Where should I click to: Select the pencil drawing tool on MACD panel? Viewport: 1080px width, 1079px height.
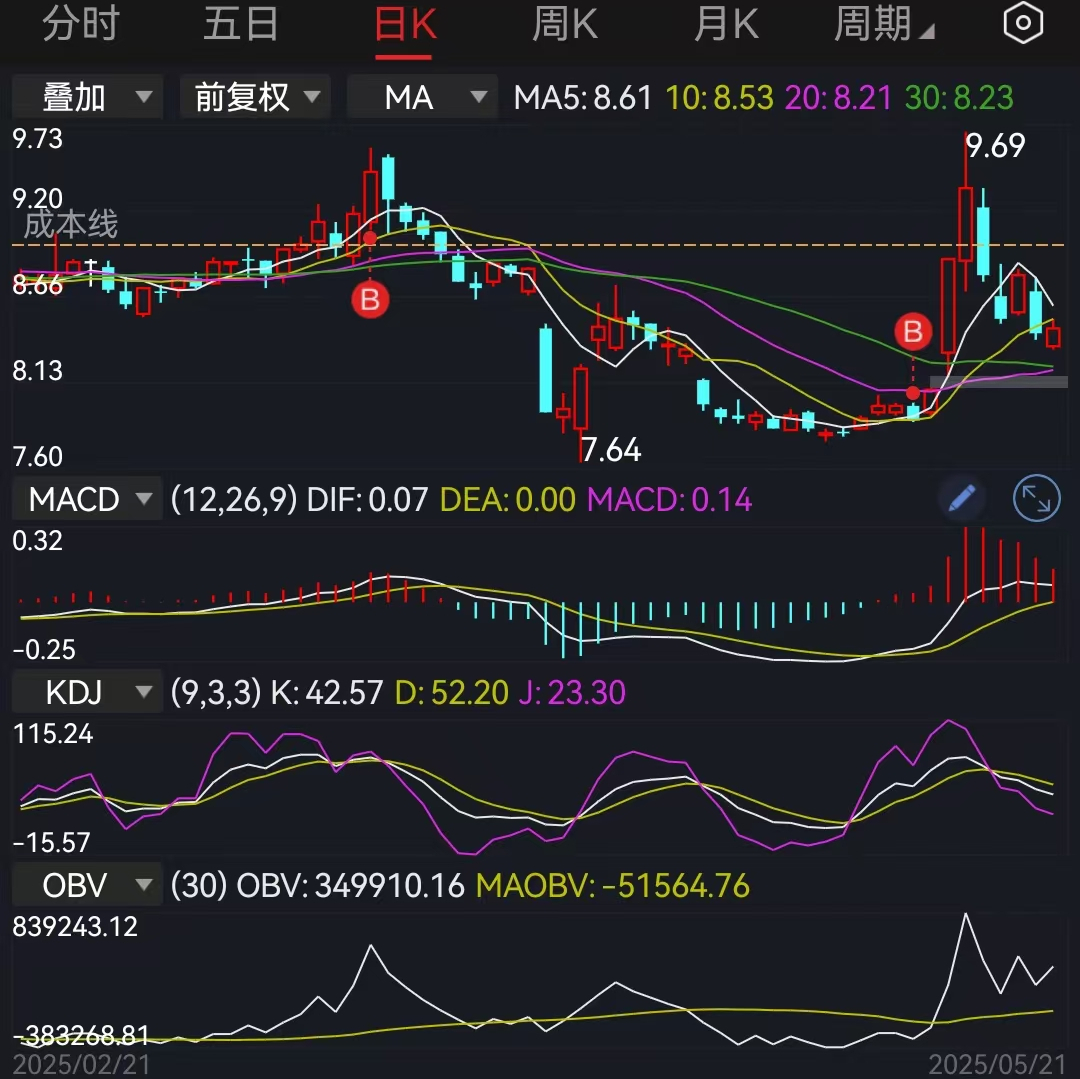click(961, 498)
